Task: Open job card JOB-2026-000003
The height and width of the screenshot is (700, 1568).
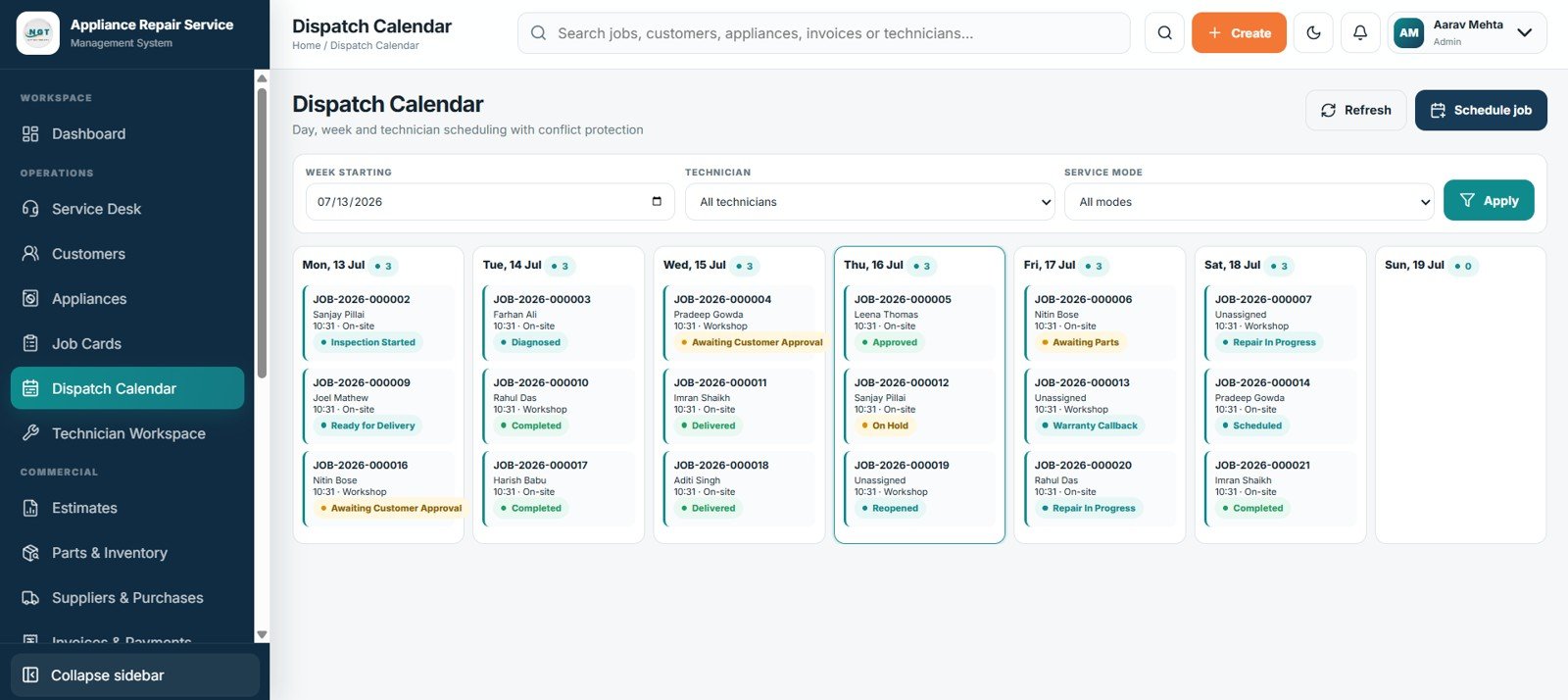Action: (559, 323)
